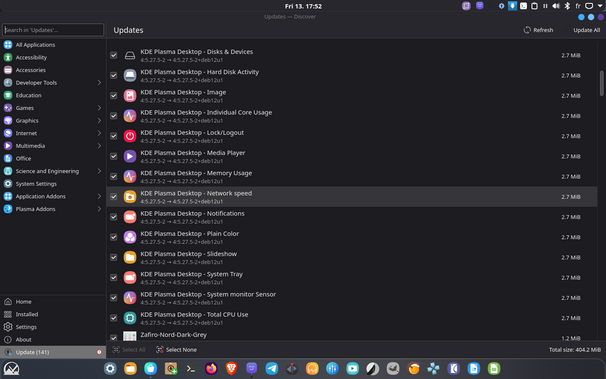Image resolution: width=606 pixels, height=379 pixels.
Task: Uncheck the Notifications update
Action: [x=114, y=217]
